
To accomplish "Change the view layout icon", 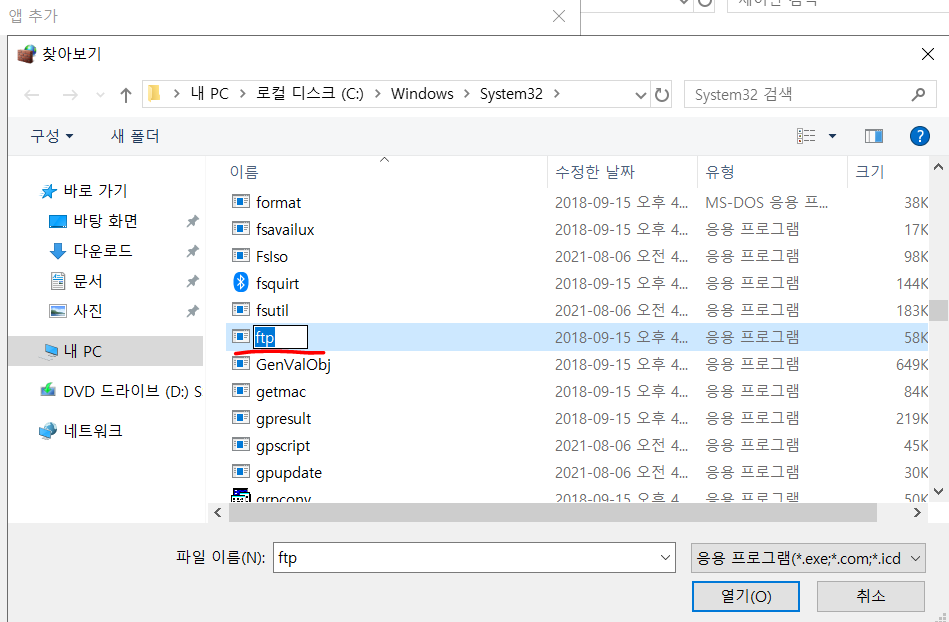I will tap(806, 136).
